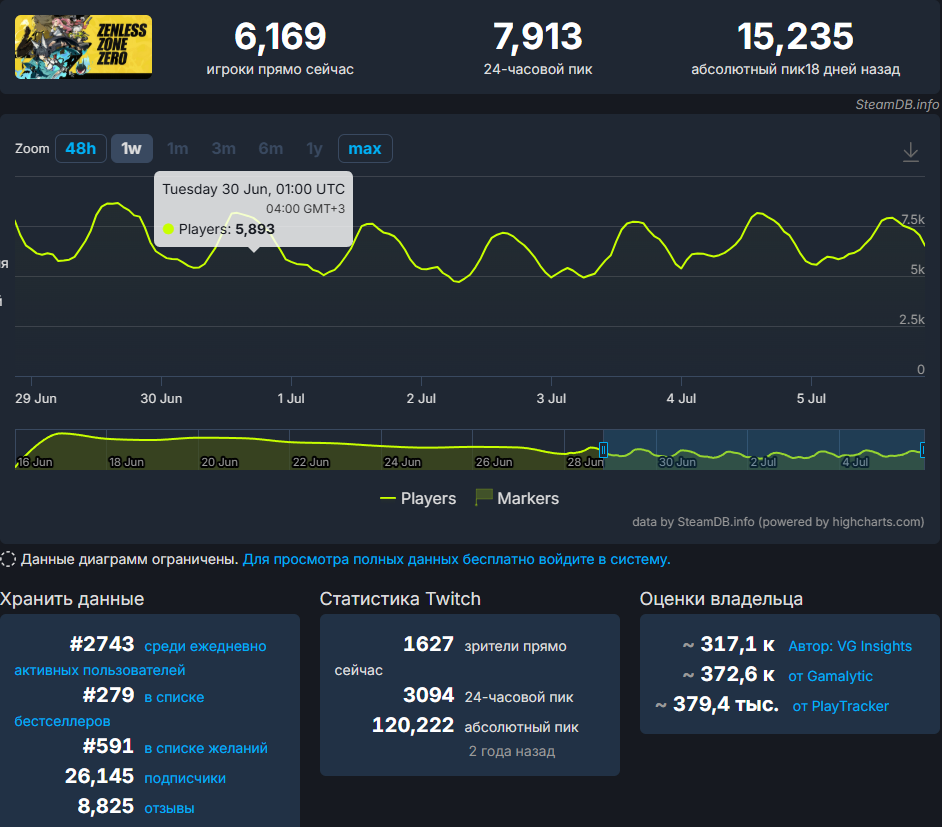
Task: Click the 7.5k y-axis label
Action: point(913,220)
